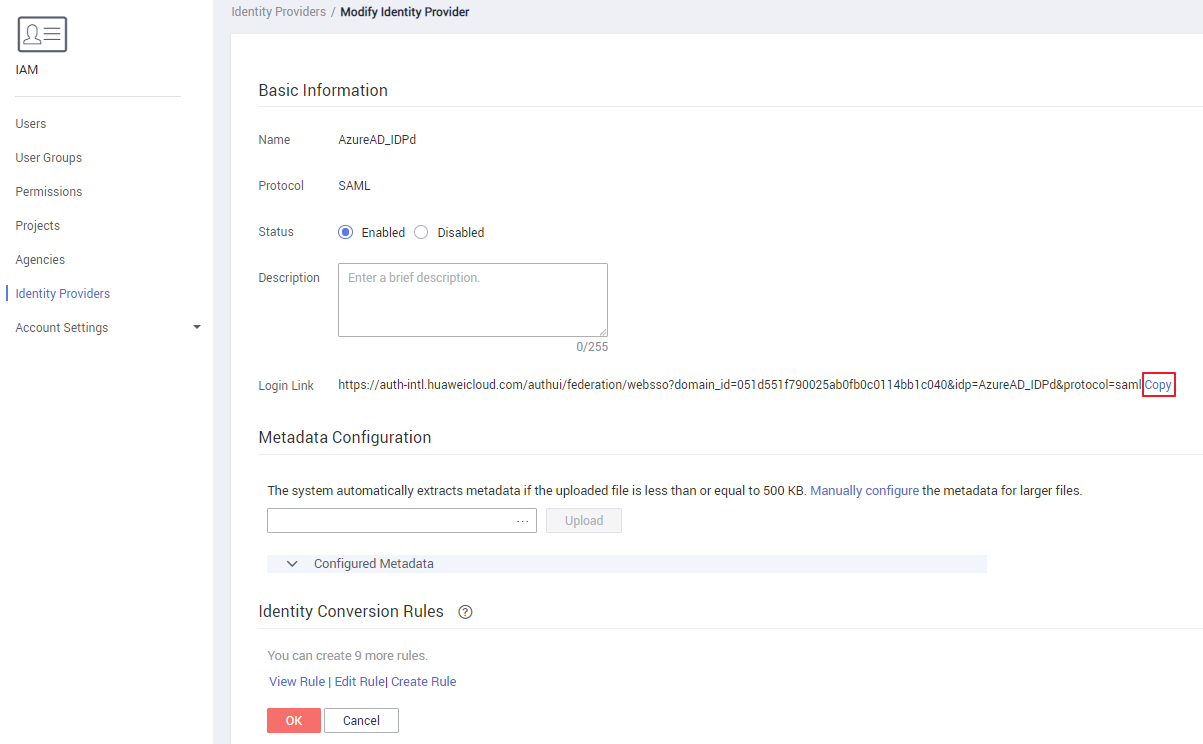Click the Manually configure link
The image size is (1203, 744).
[864, 491]
